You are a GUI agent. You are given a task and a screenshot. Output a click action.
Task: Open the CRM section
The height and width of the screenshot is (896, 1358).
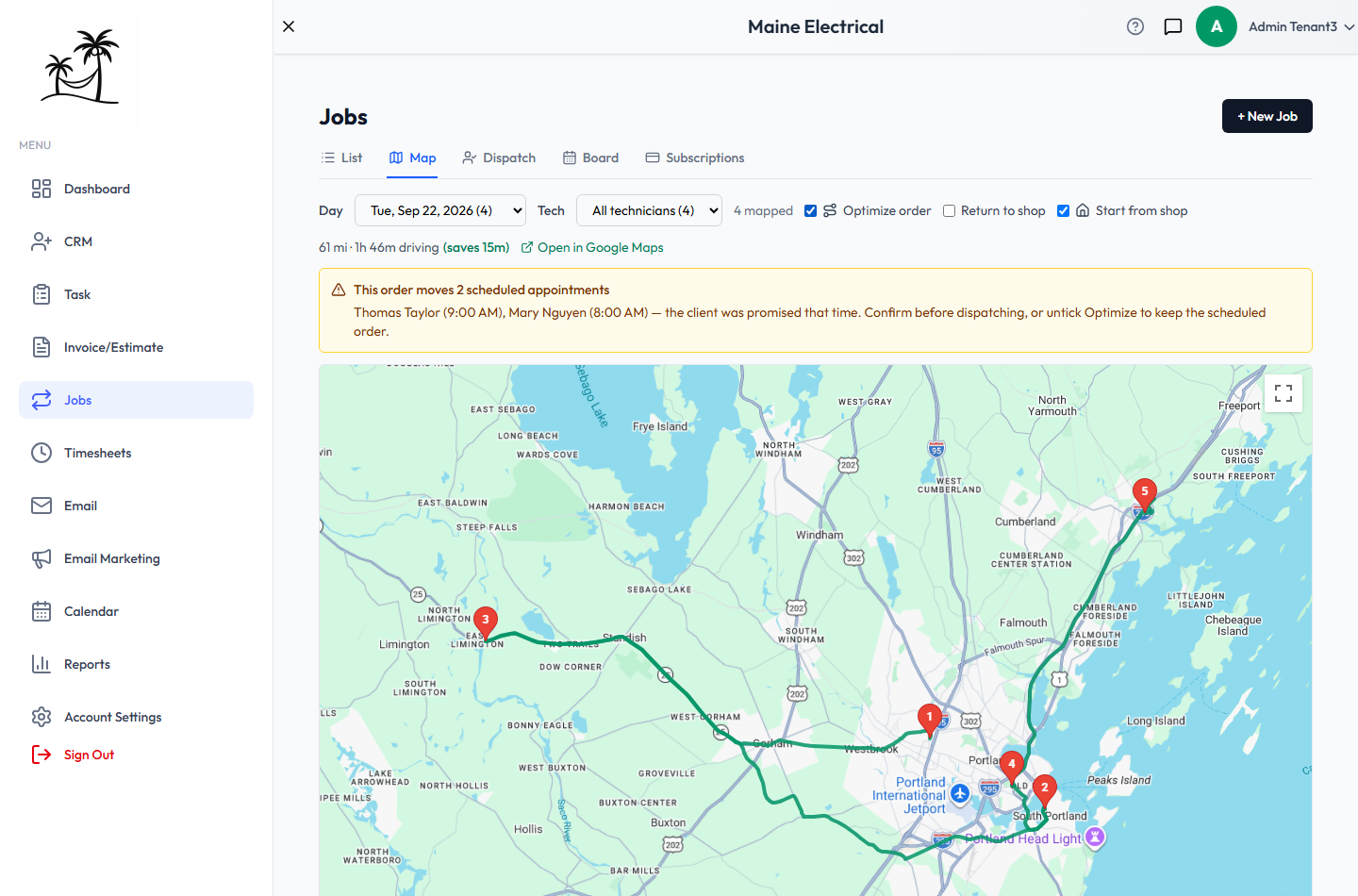click(136, 241)
